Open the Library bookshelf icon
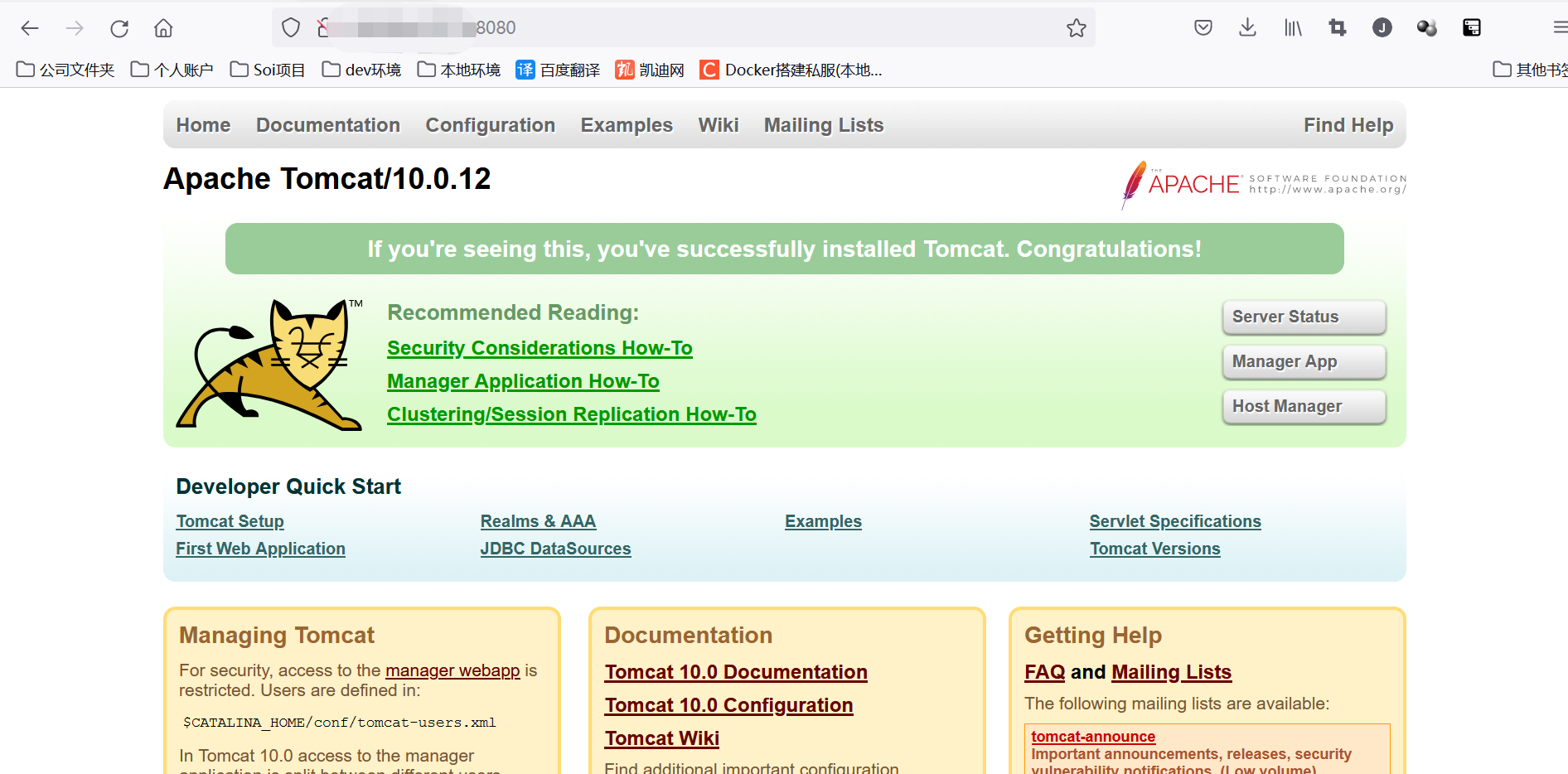This screenshot has width=1568, height=774. point(1293,28)
